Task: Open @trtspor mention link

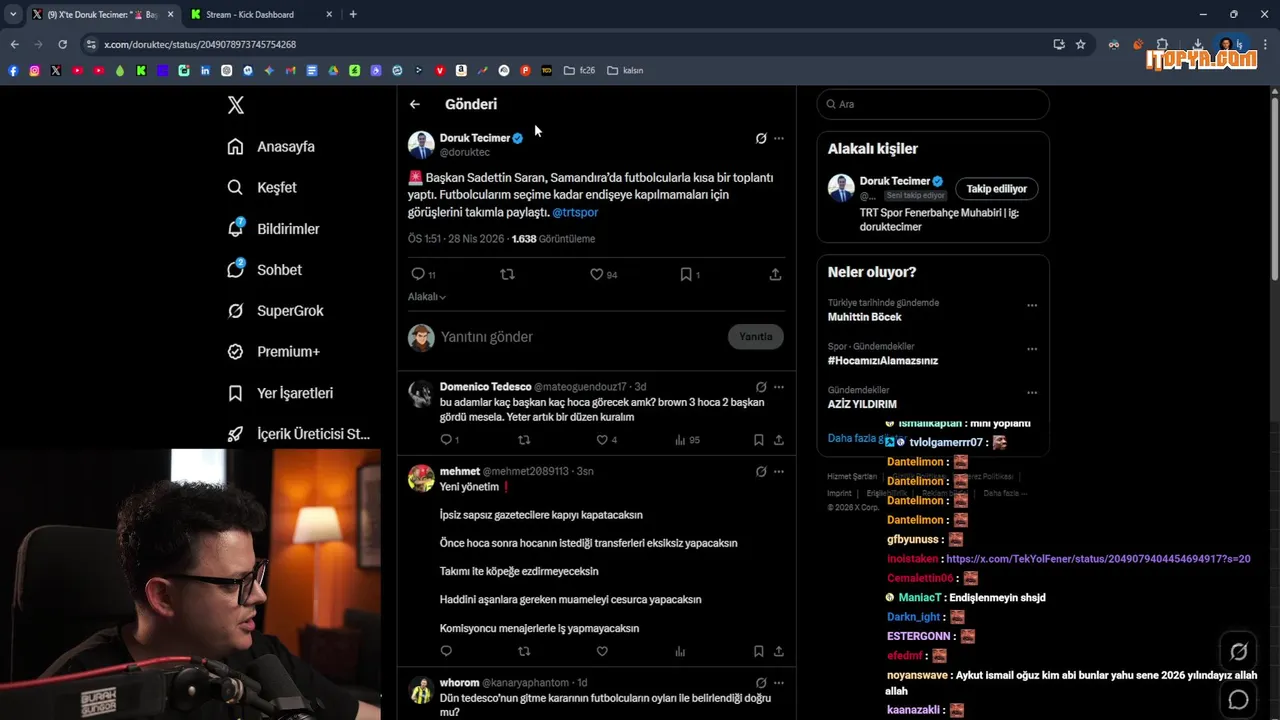Action: 575,212
